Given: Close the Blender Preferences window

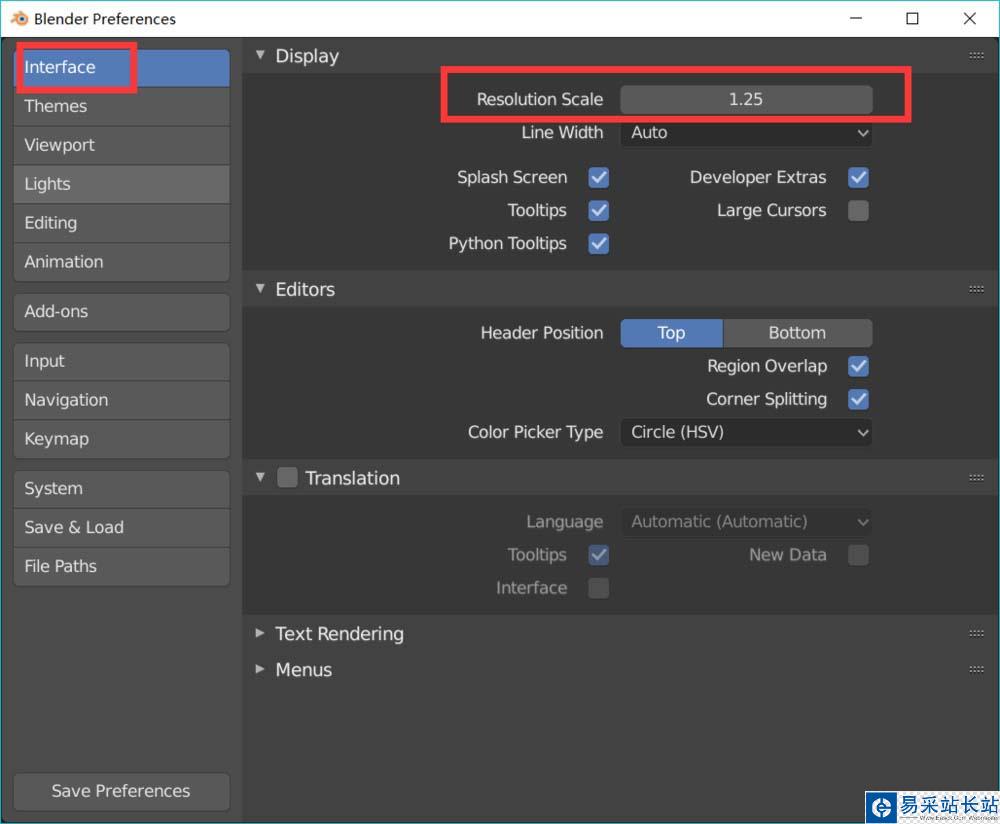Looking at the screenshot, I should click(x=969, y=18).
